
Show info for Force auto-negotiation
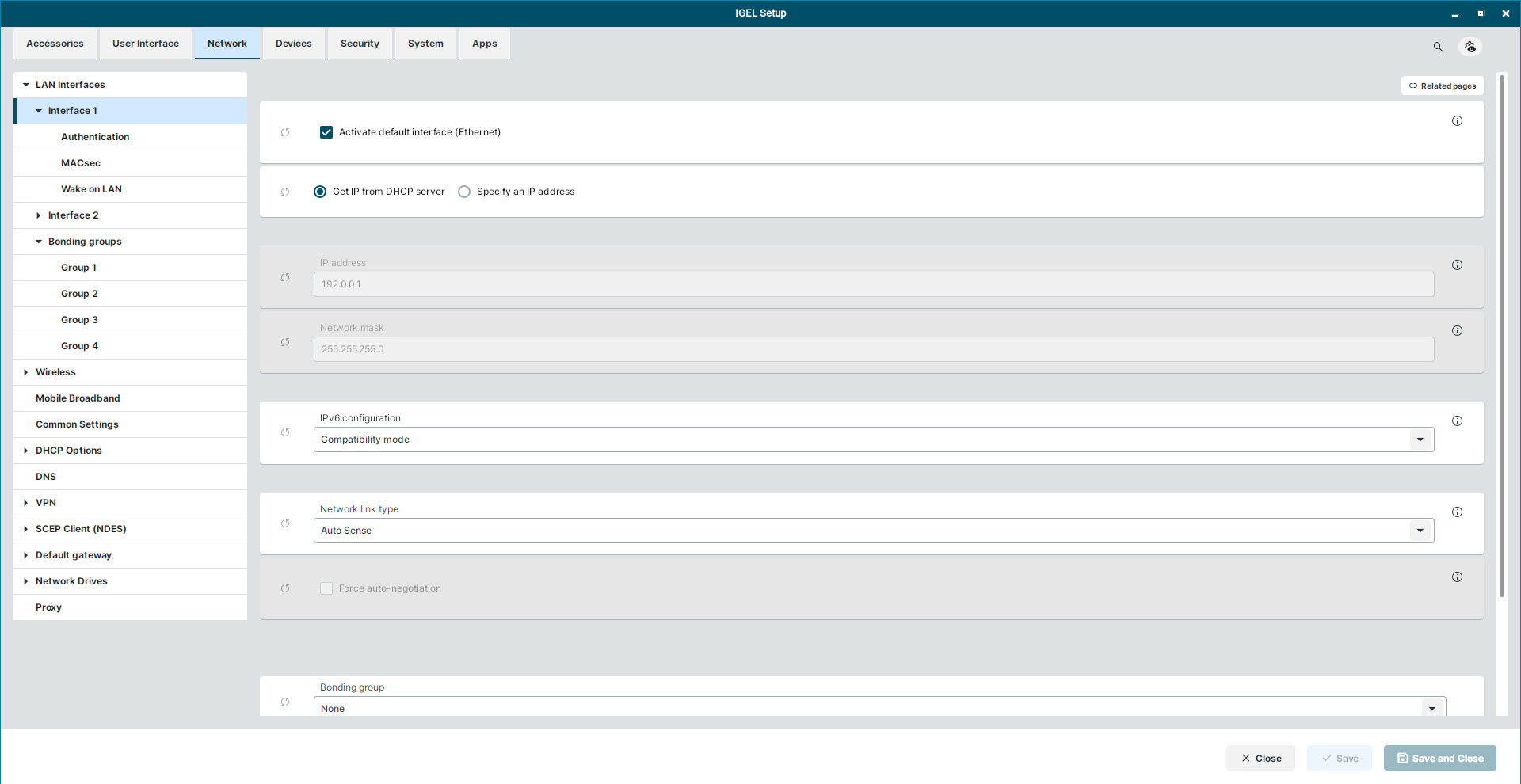(1457, 577)
